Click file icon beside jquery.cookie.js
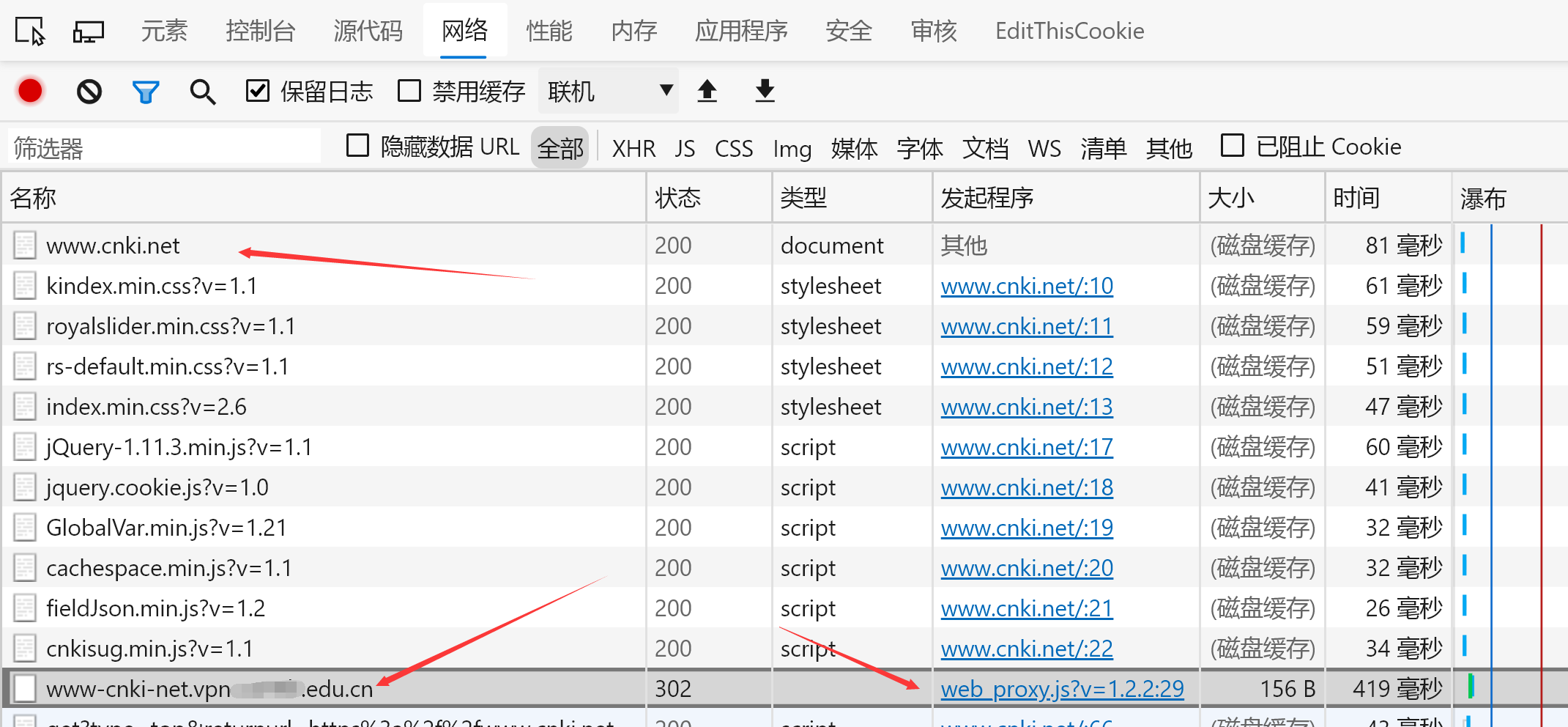Image resolution: width=1568 pixels, height=727 pixels. click(x=25, y=487)
